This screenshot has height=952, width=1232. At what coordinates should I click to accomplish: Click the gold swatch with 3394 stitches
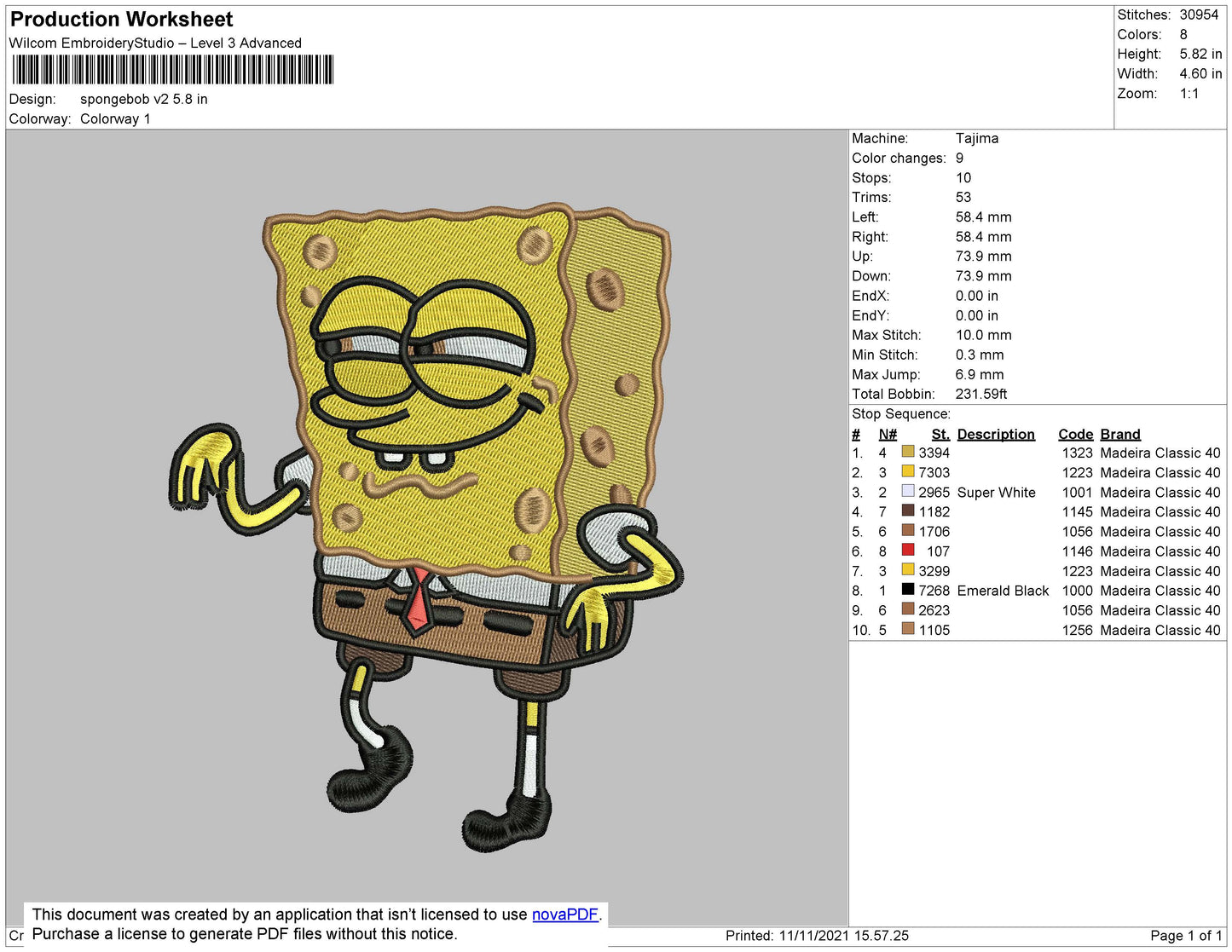coord(908,452)
